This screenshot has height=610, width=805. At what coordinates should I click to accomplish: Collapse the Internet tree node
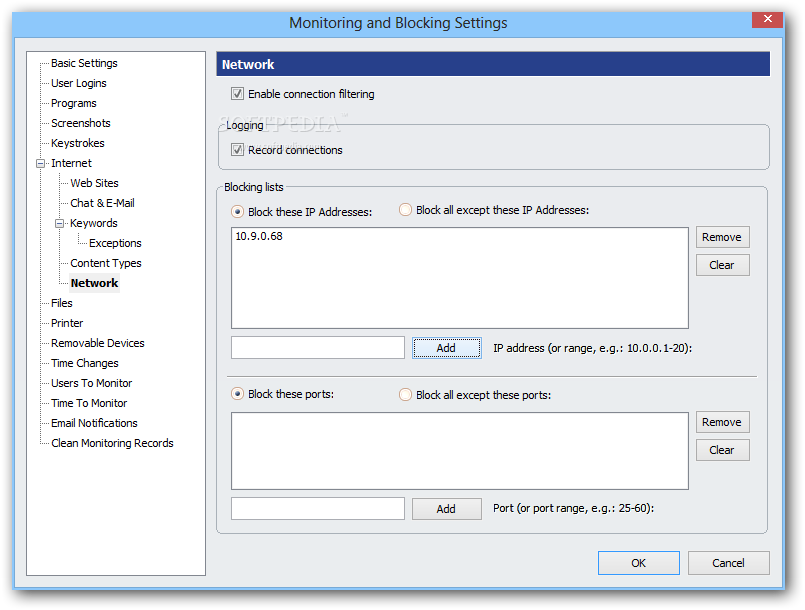(41, 163)
